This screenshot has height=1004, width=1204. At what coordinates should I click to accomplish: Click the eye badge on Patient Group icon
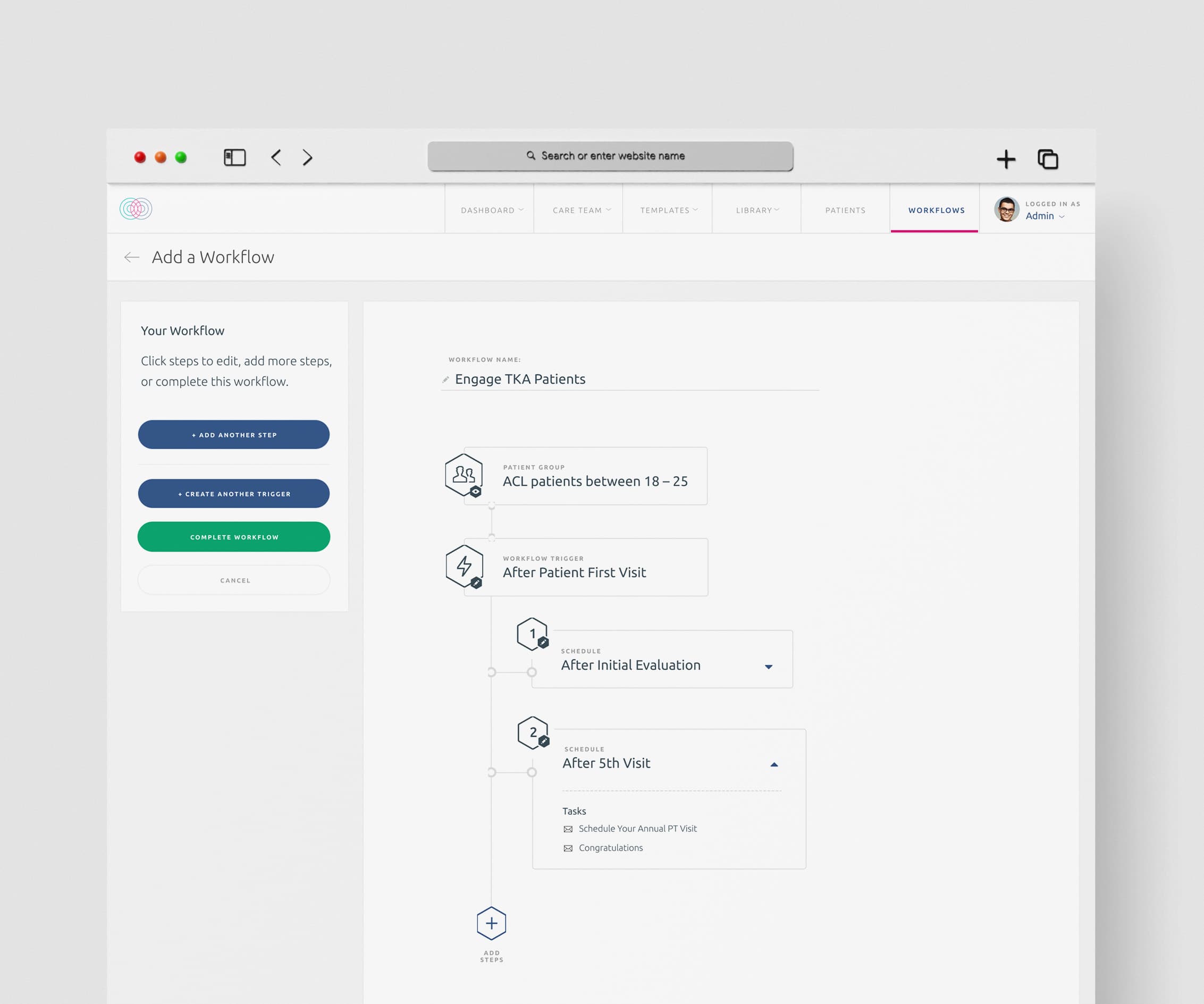475,492
